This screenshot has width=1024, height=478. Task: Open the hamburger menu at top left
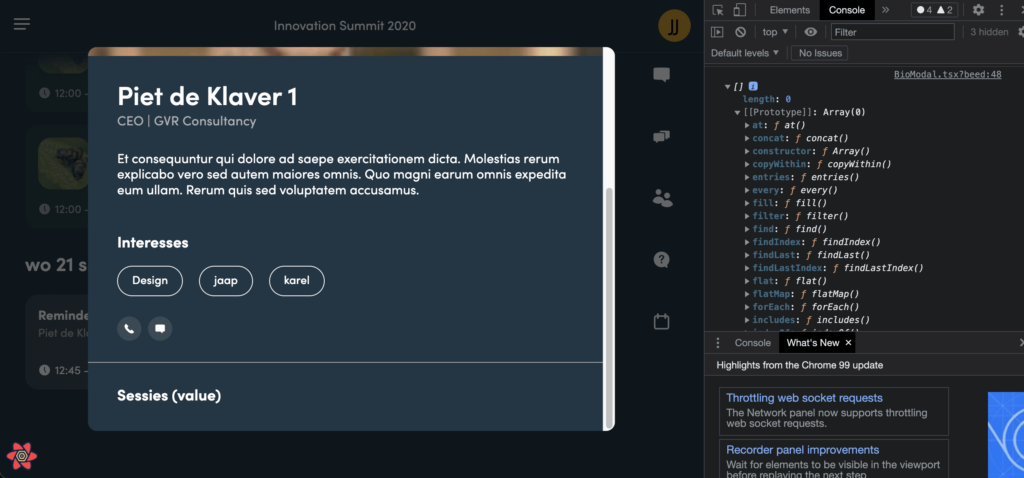click(22, 25)
